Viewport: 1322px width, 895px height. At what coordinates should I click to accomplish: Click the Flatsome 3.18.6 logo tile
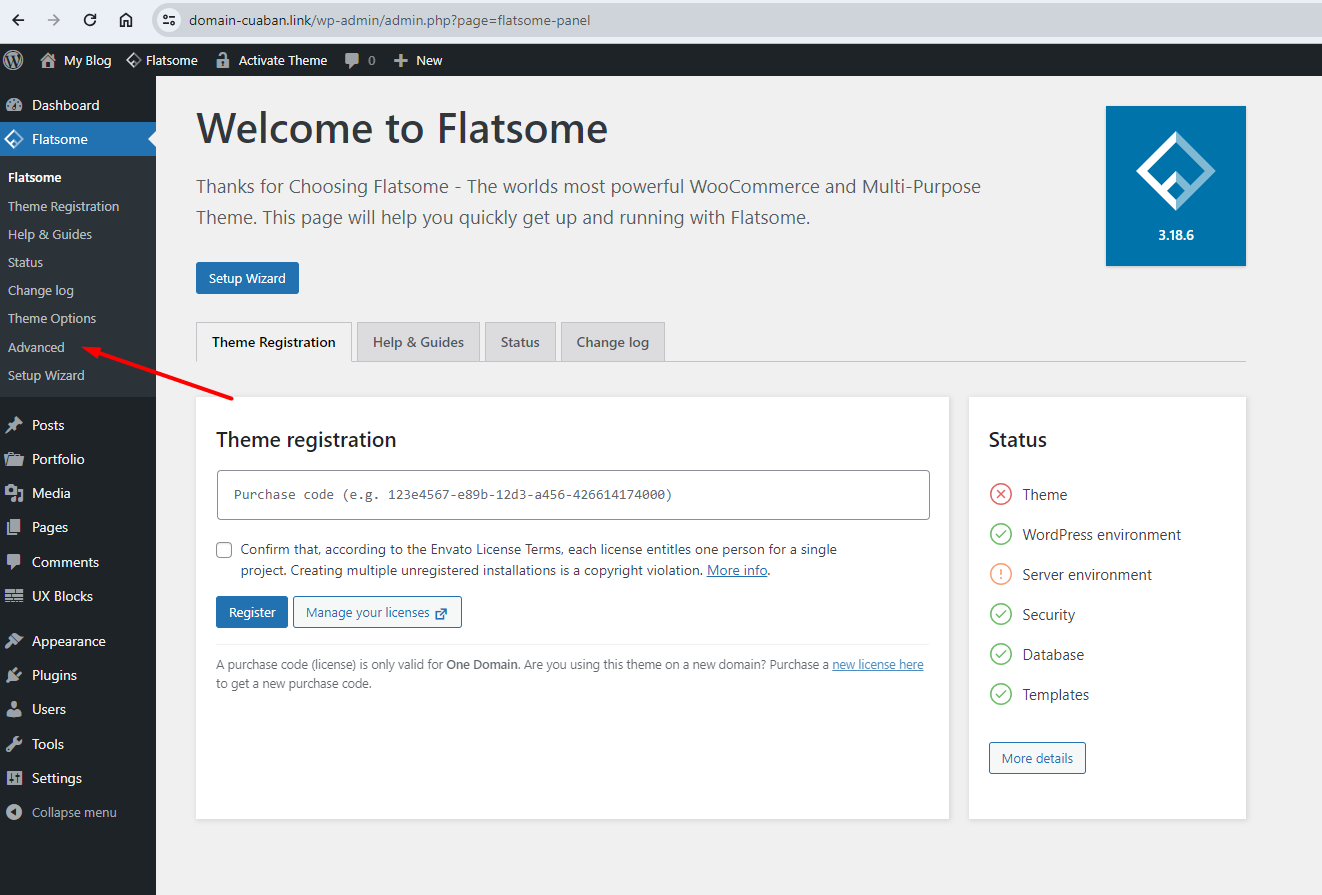coord(1176,186)
